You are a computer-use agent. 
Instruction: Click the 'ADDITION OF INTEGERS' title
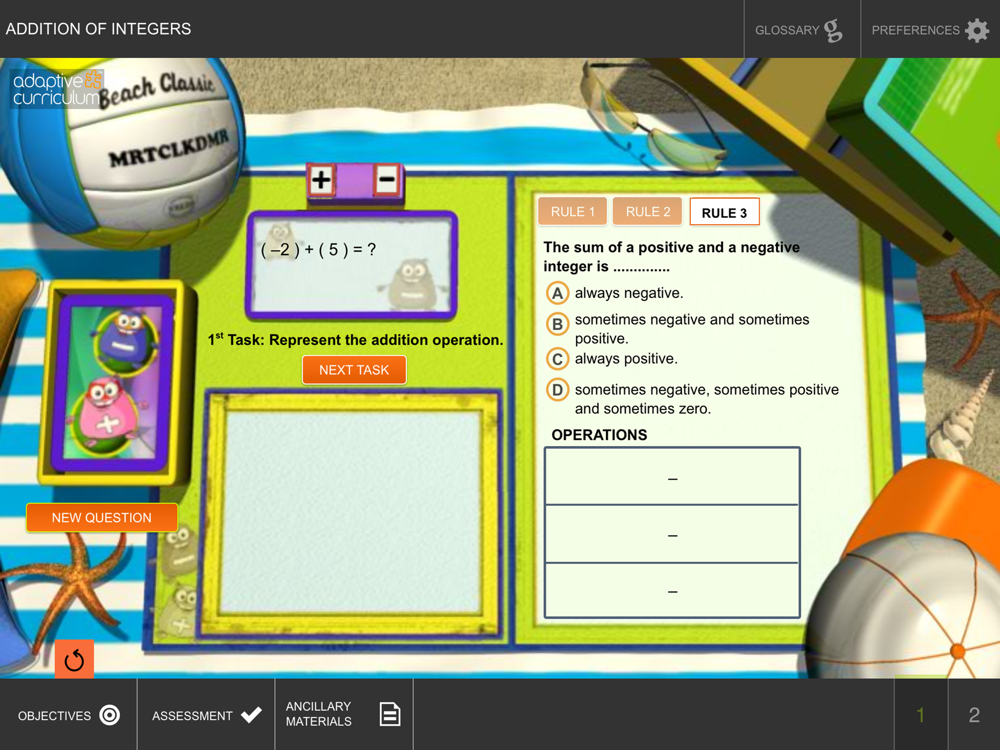click(x=98, y=29)
